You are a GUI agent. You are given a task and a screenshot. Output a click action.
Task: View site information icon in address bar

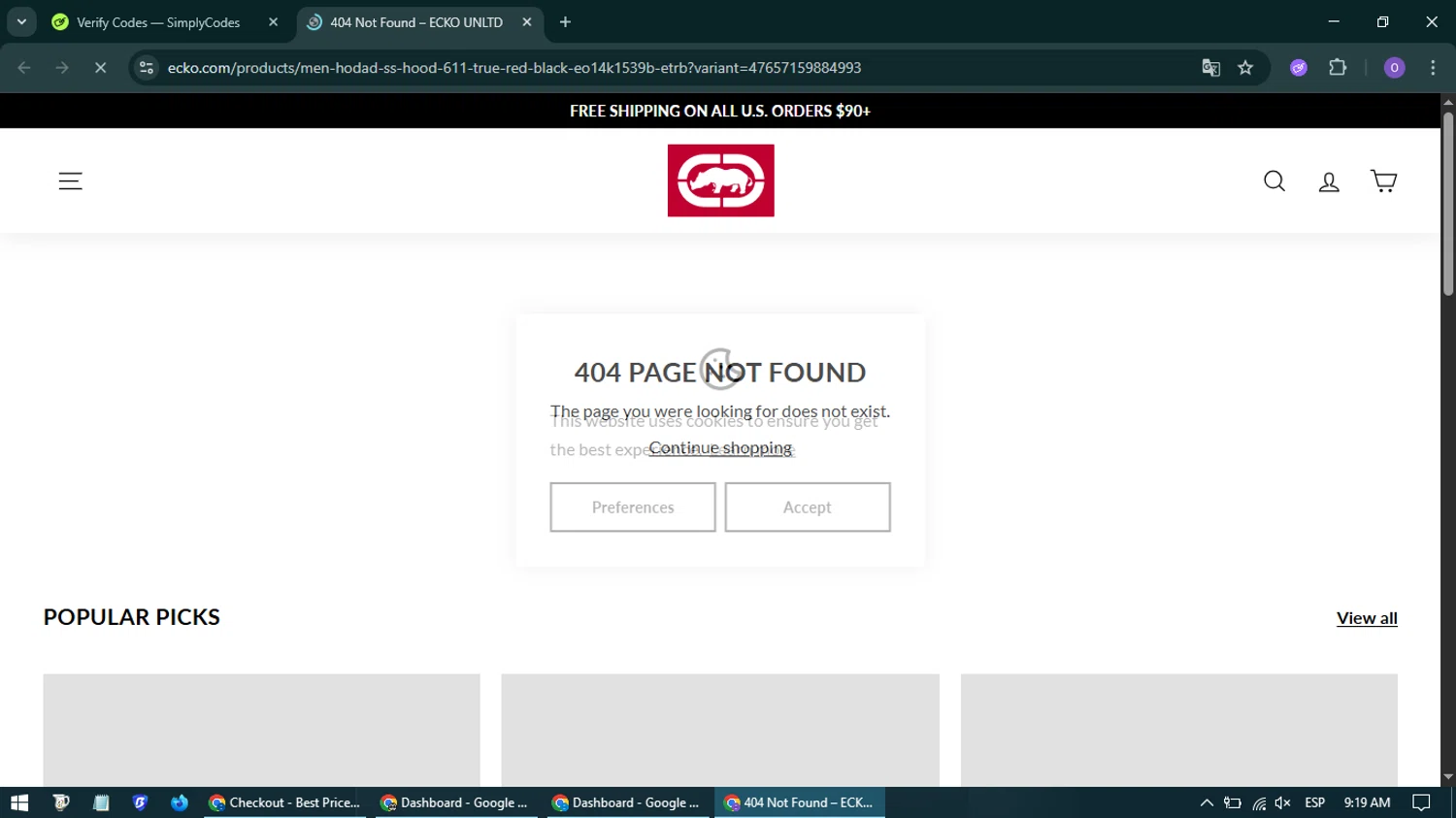coord(147,68)
